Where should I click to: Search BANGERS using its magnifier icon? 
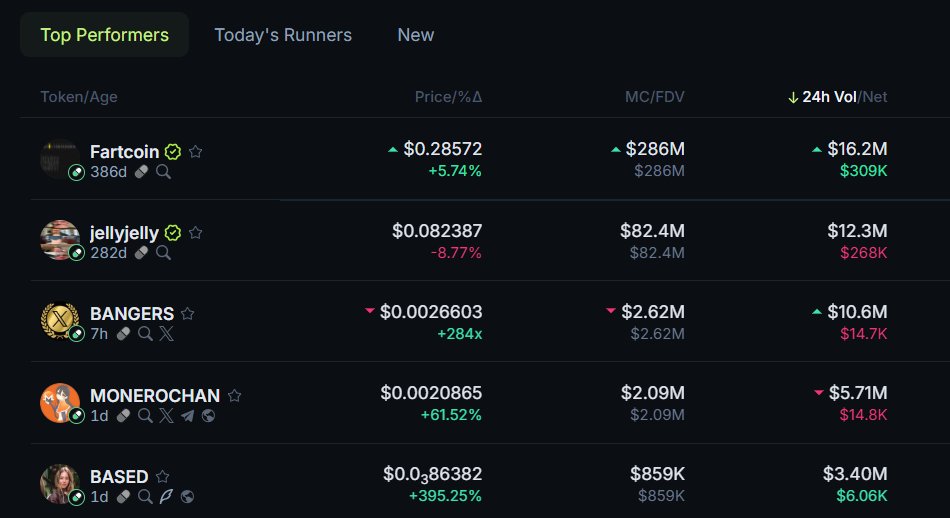[x=145, y=333]
